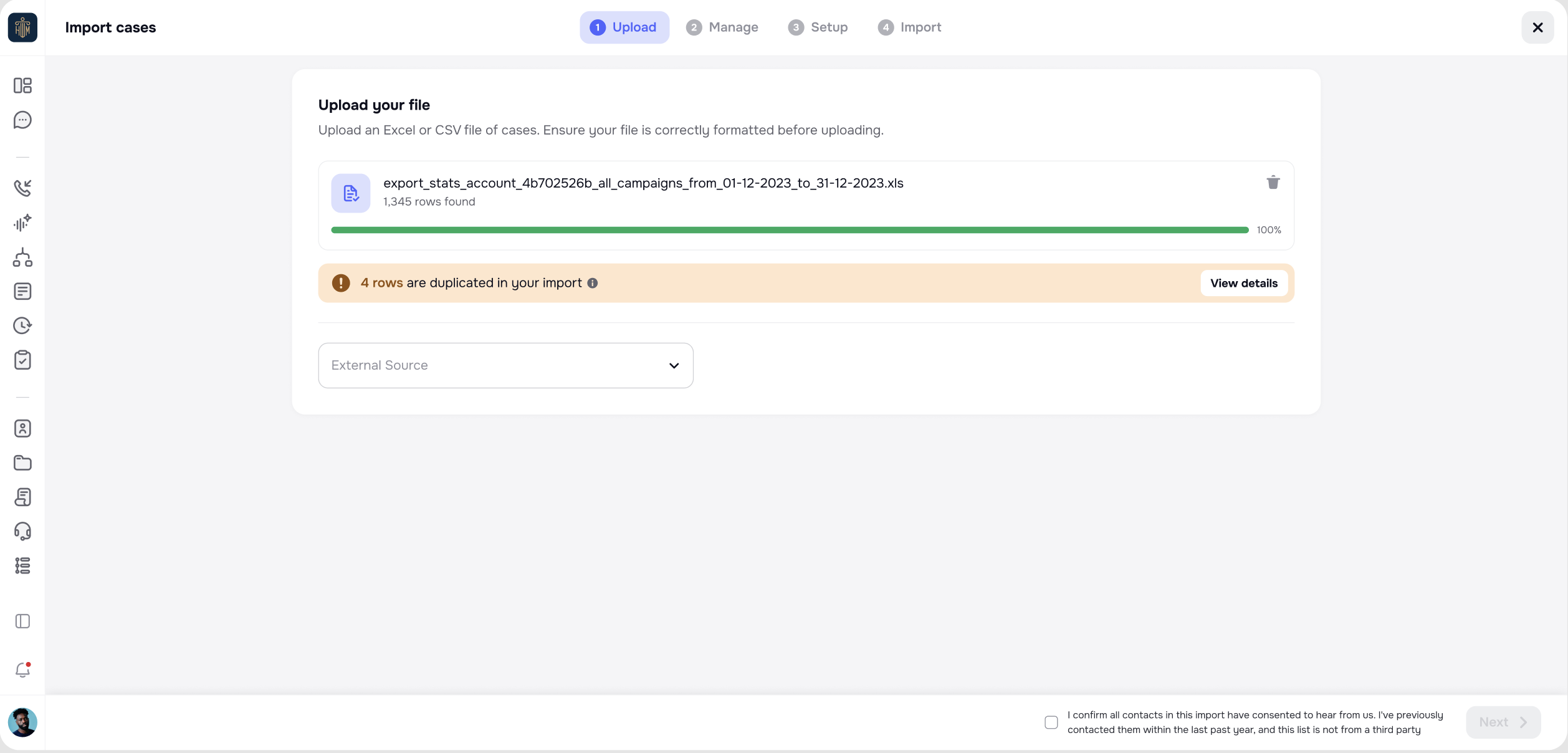Toggle the sidebar panel collapse icon
Image resolution: width=1568 pixels, height=753 pixels.
(22, 621)
